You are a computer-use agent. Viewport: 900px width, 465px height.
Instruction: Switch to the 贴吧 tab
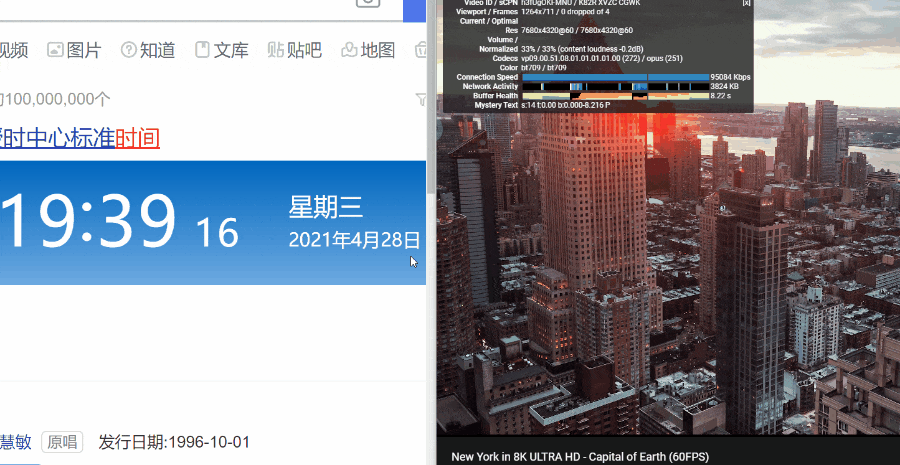pyautogui.click(x=294, y=50)
